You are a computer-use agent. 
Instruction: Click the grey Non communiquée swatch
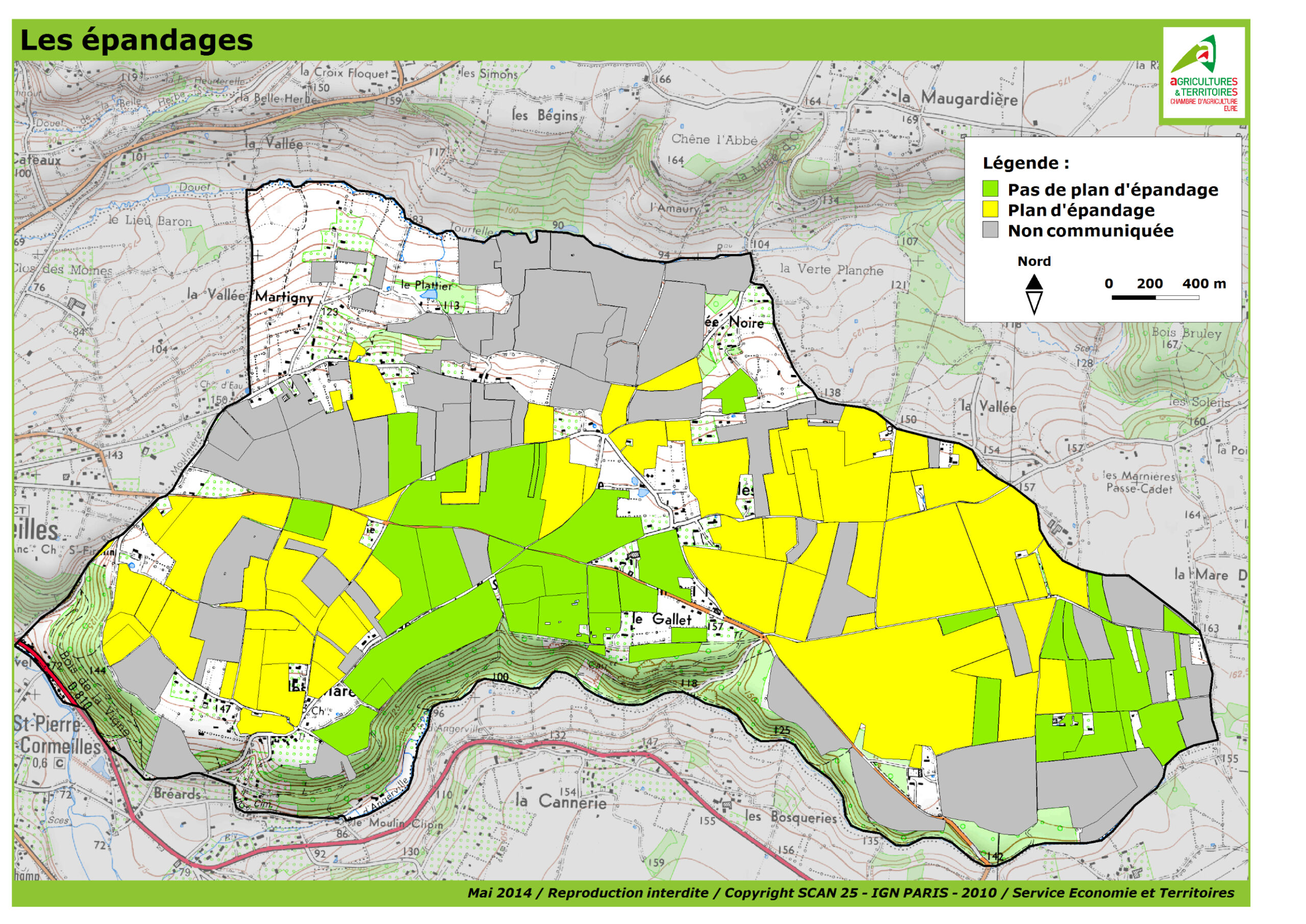pyautogui.click(x=990, y=230)
